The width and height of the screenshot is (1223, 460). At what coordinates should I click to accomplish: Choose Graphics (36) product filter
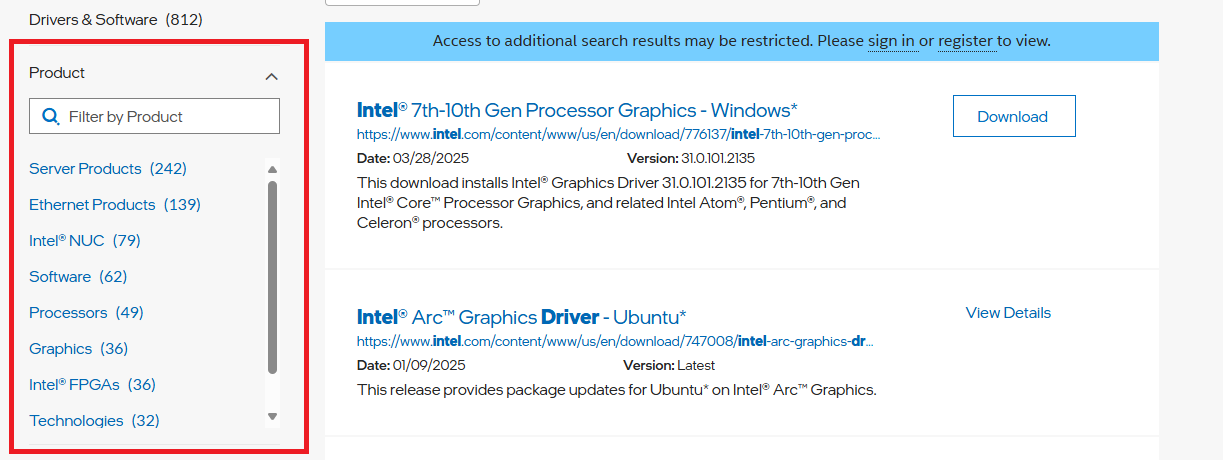(x=78, y=348)
